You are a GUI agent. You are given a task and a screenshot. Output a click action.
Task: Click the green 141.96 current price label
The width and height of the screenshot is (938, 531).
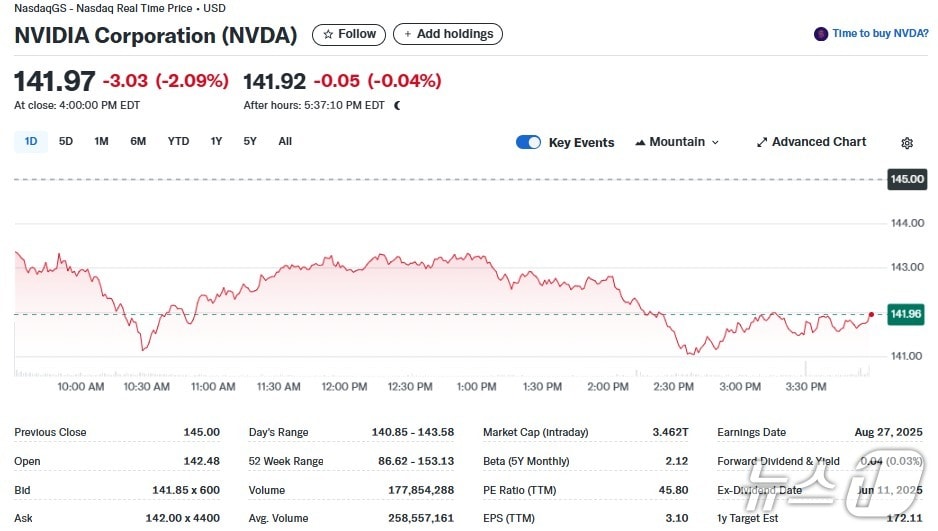coord(906,314)
